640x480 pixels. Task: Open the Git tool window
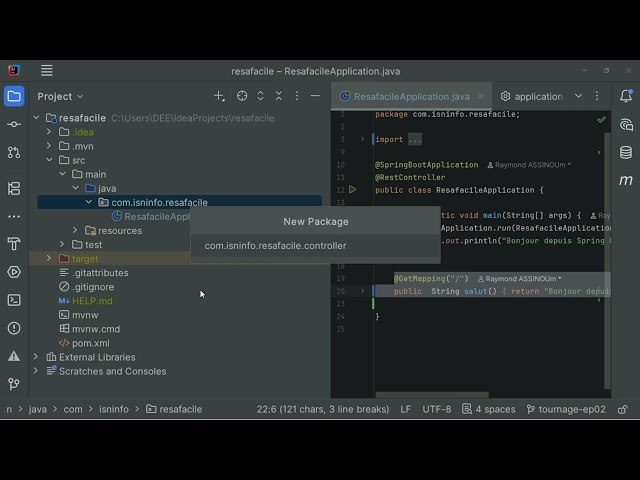[14, 384]
